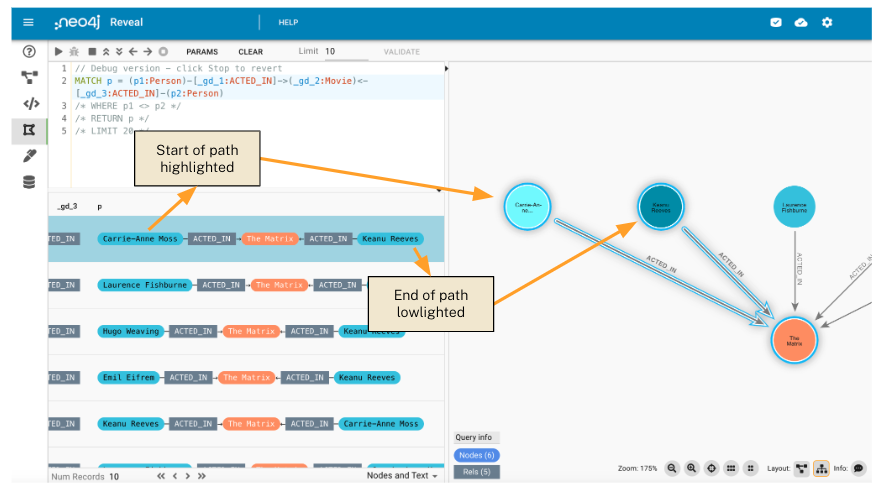The width and height of the screenshot is (885, 493).
Task: Click the Emil Eifrem node in result row
Action: click(x=129, y=378)
